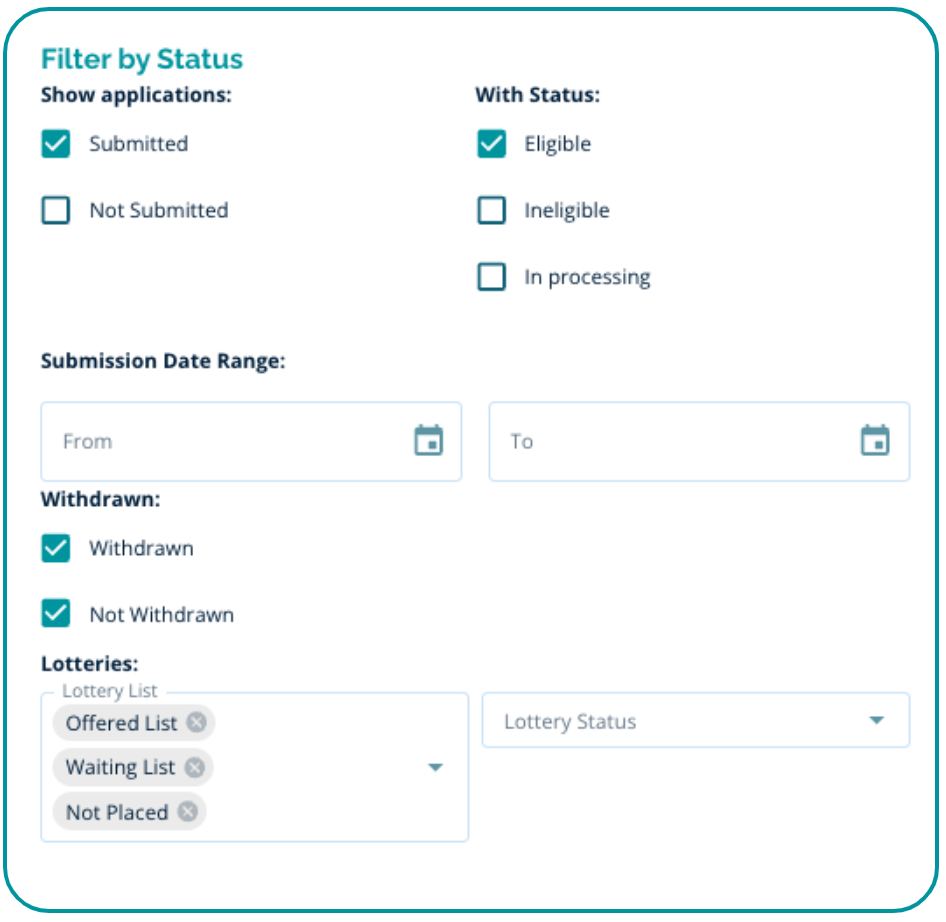Click the Not Placed chip label
The image size is (946, 922).
coord(116,812)
